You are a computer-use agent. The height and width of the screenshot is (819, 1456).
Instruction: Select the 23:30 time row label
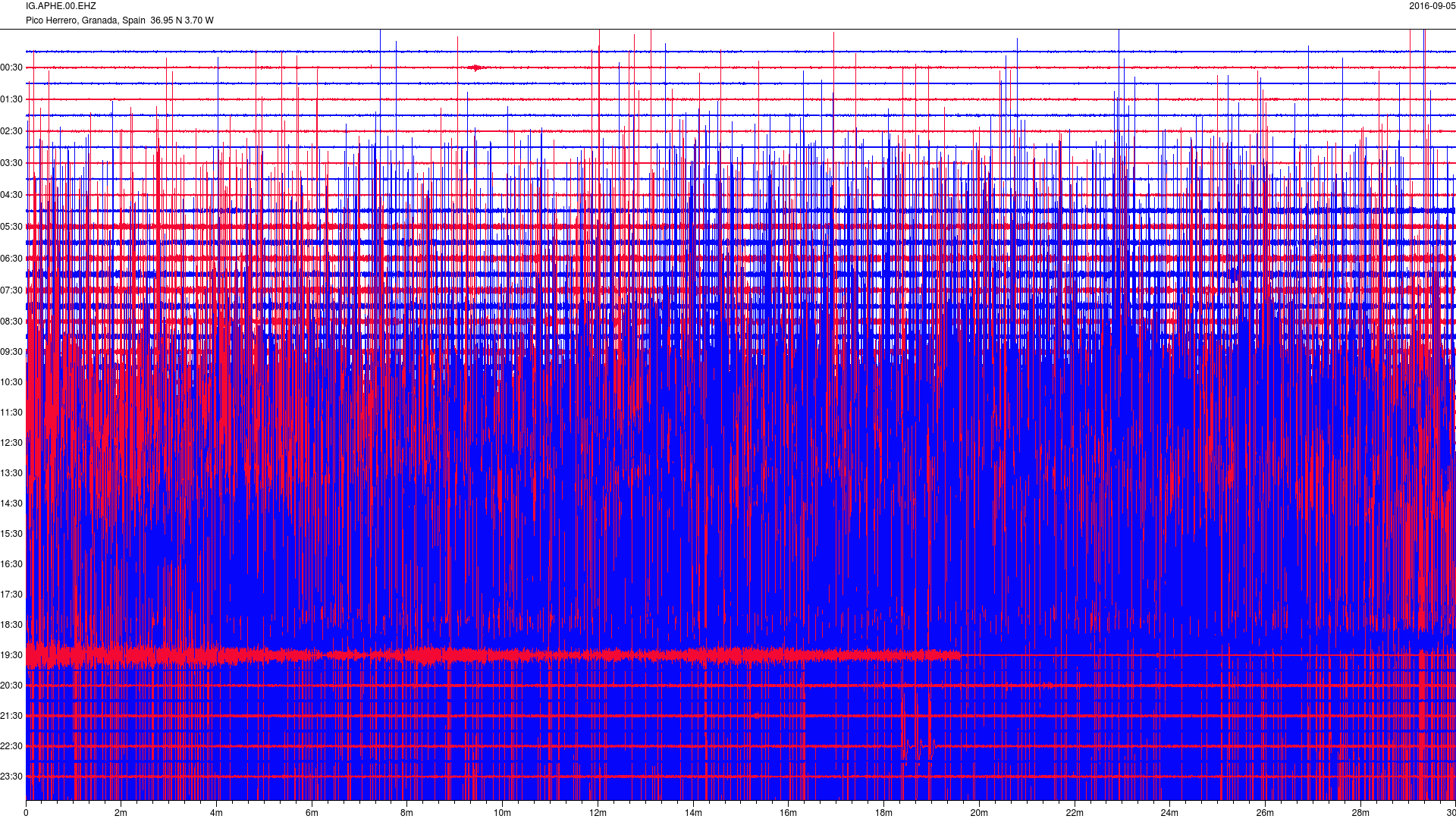click(x=11, y=777)
